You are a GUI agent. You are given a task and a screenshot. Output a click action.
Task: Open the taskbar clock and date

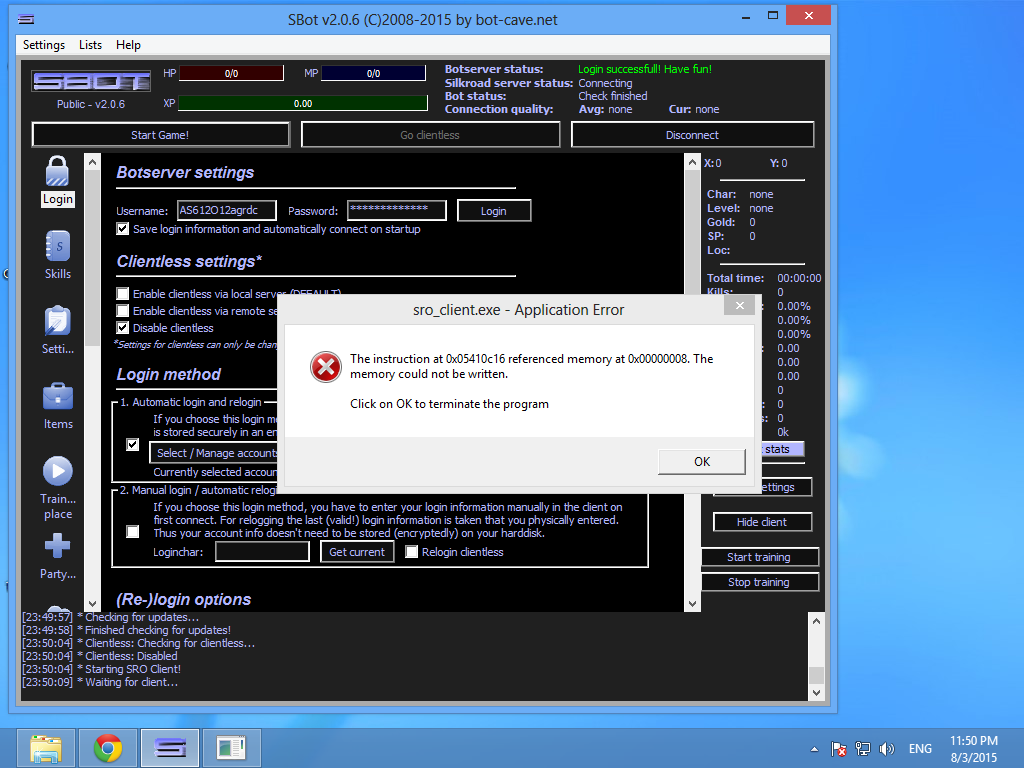(x=974, y=749)
